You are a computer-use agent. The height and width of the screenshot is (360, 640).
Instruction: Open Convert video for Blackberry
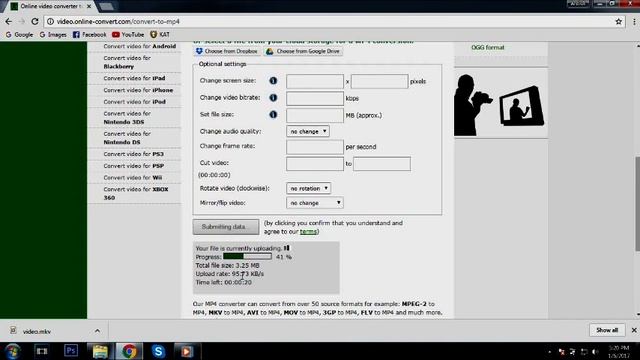[127, 62]
